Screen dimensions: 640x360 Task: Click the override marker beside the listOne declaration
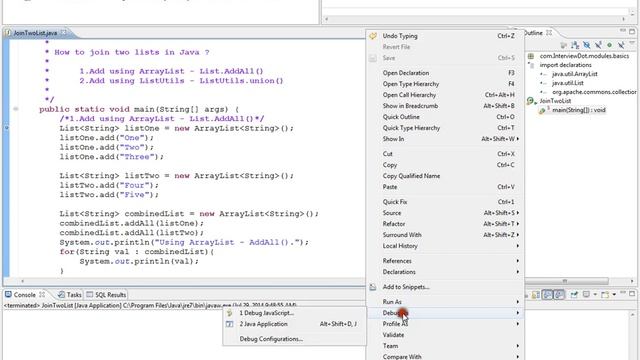(7, 128)
